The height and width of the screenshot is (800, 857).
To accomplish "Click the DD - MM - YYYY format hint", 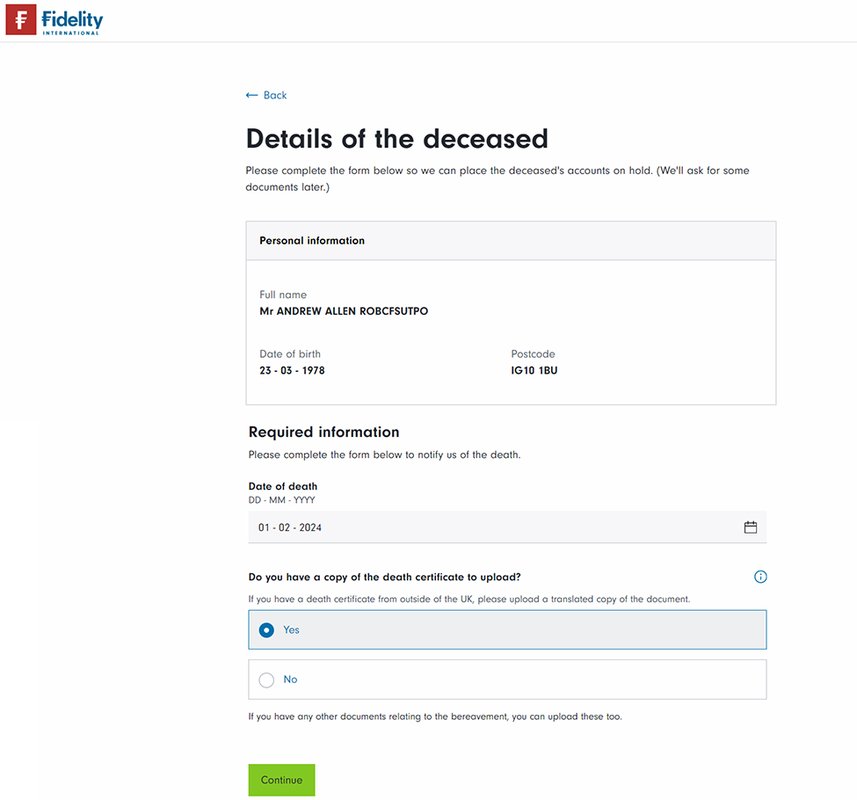I will pos(282,500).
